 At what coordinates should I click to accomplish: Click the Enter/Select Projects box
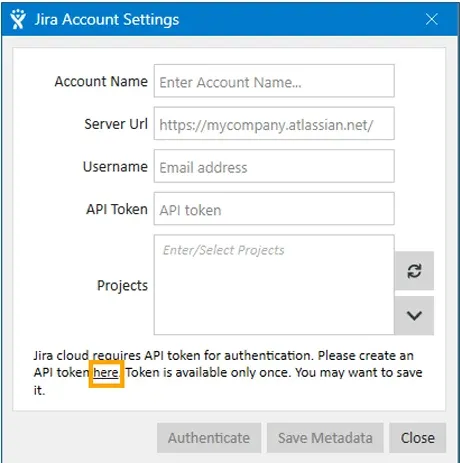274,285
